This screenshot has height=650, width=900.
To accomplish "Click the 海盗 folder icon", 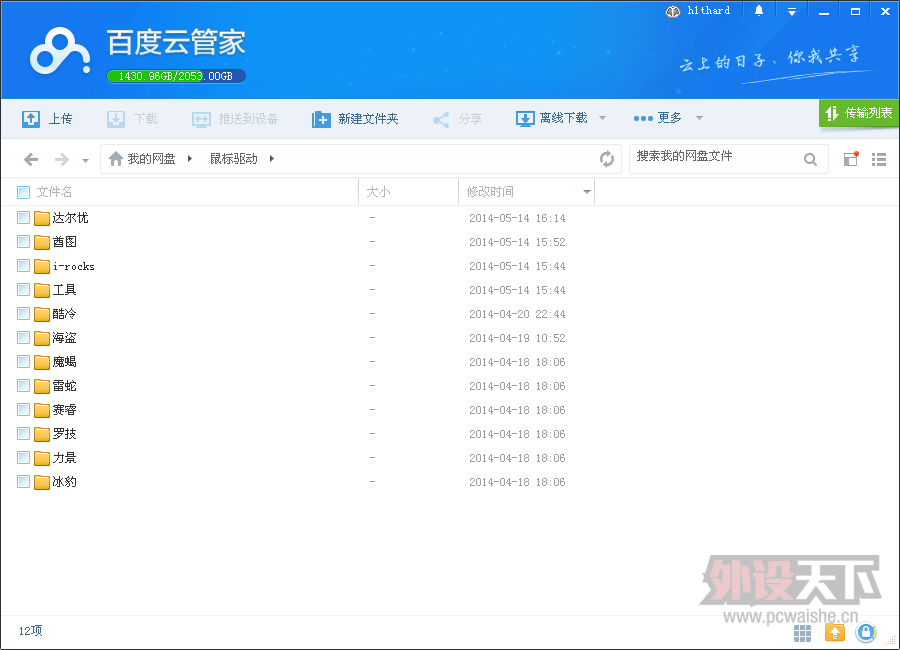I will (x=42, y=338).
